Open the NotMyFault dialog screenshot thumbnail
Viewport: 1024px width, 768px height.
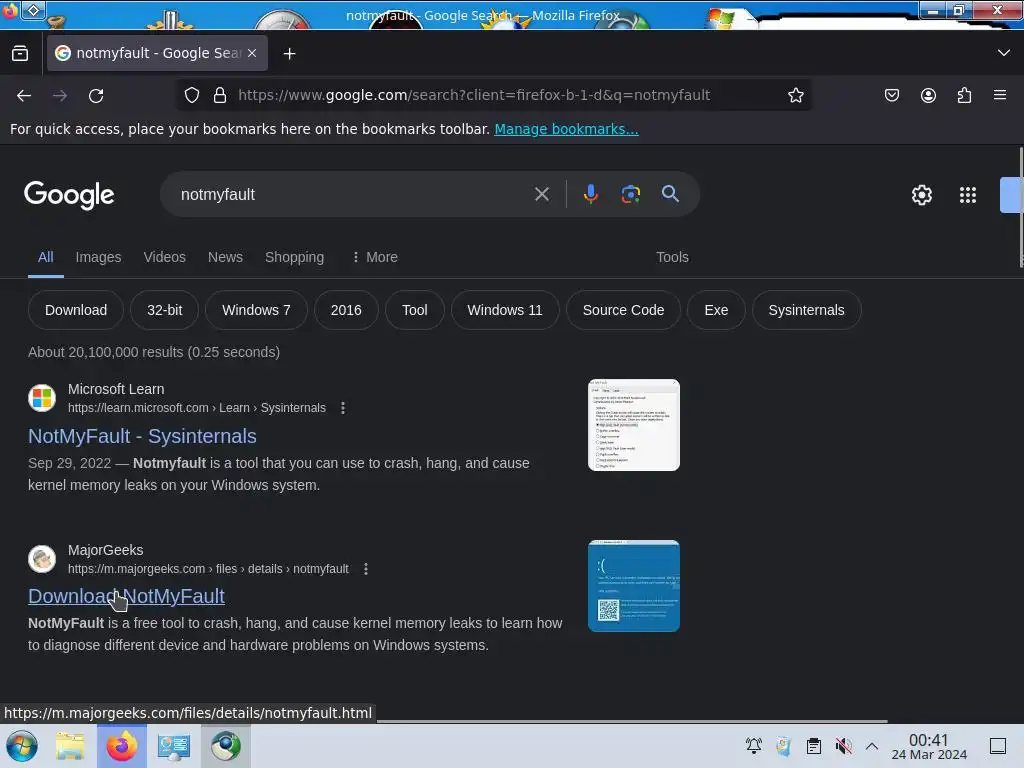pyautogui.click(x=633, y=425)
